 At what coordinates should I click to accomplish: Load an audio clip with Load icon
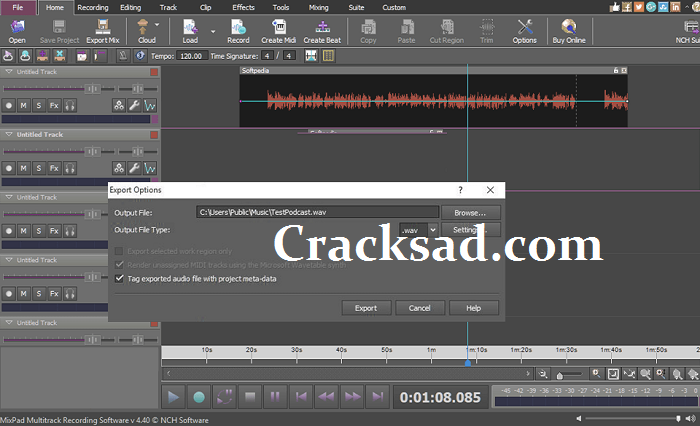coord(190,31)
